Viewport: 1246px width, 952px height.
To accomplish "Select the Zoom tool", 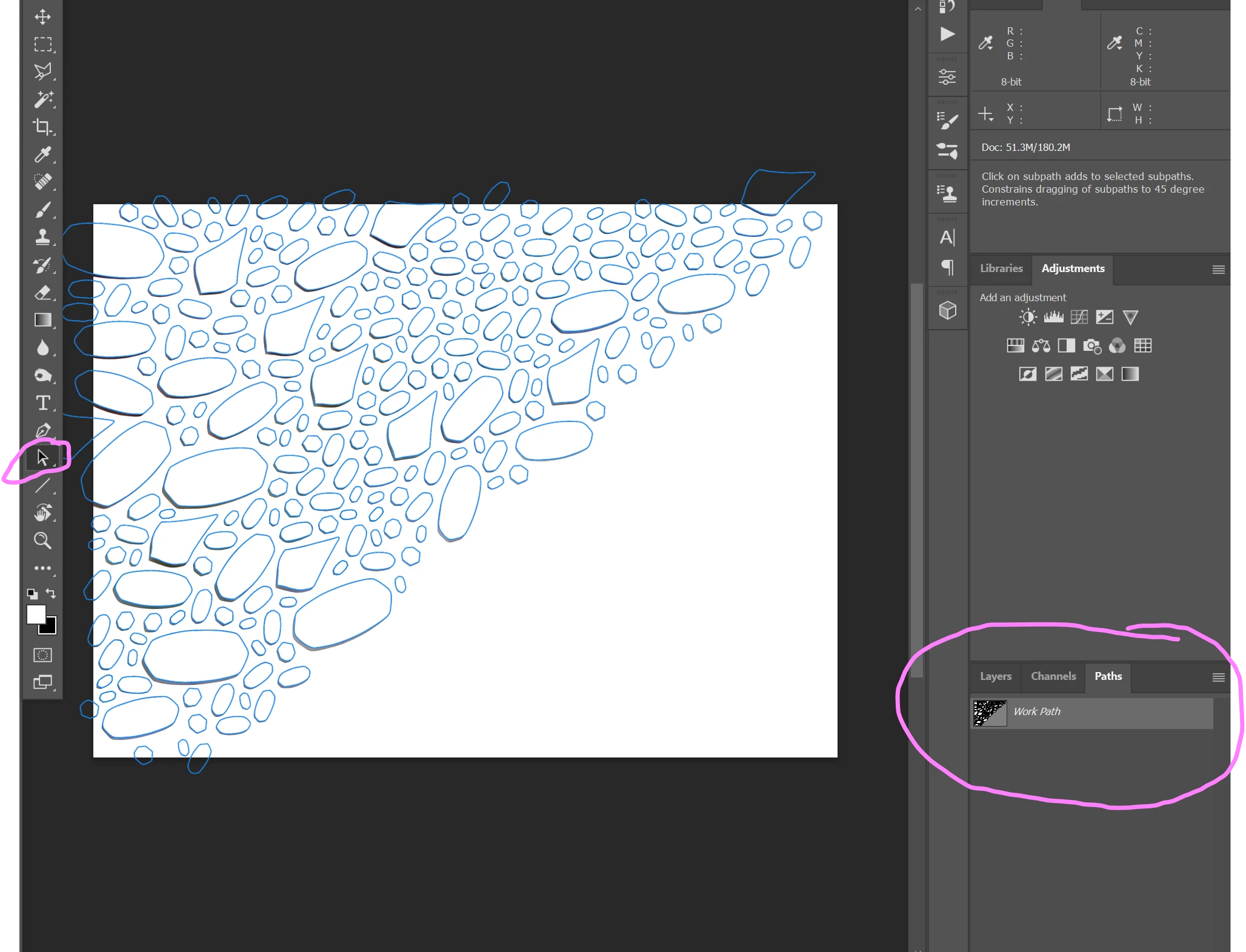I will 42,541.
